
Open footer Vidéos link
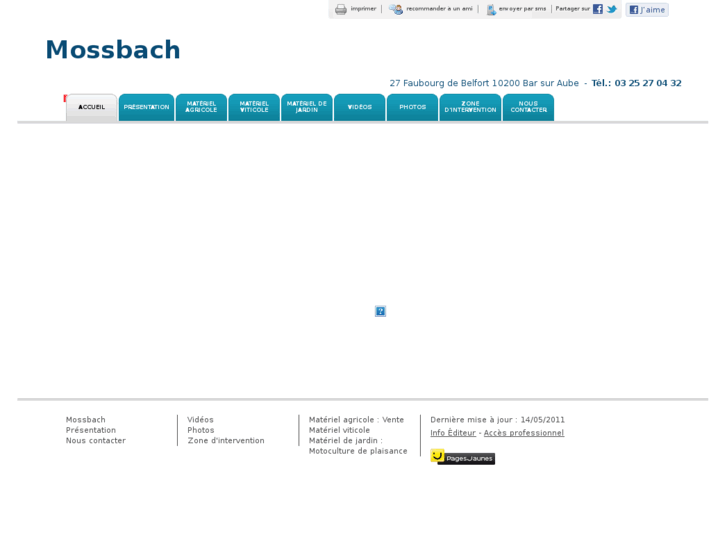pos(200,420)
